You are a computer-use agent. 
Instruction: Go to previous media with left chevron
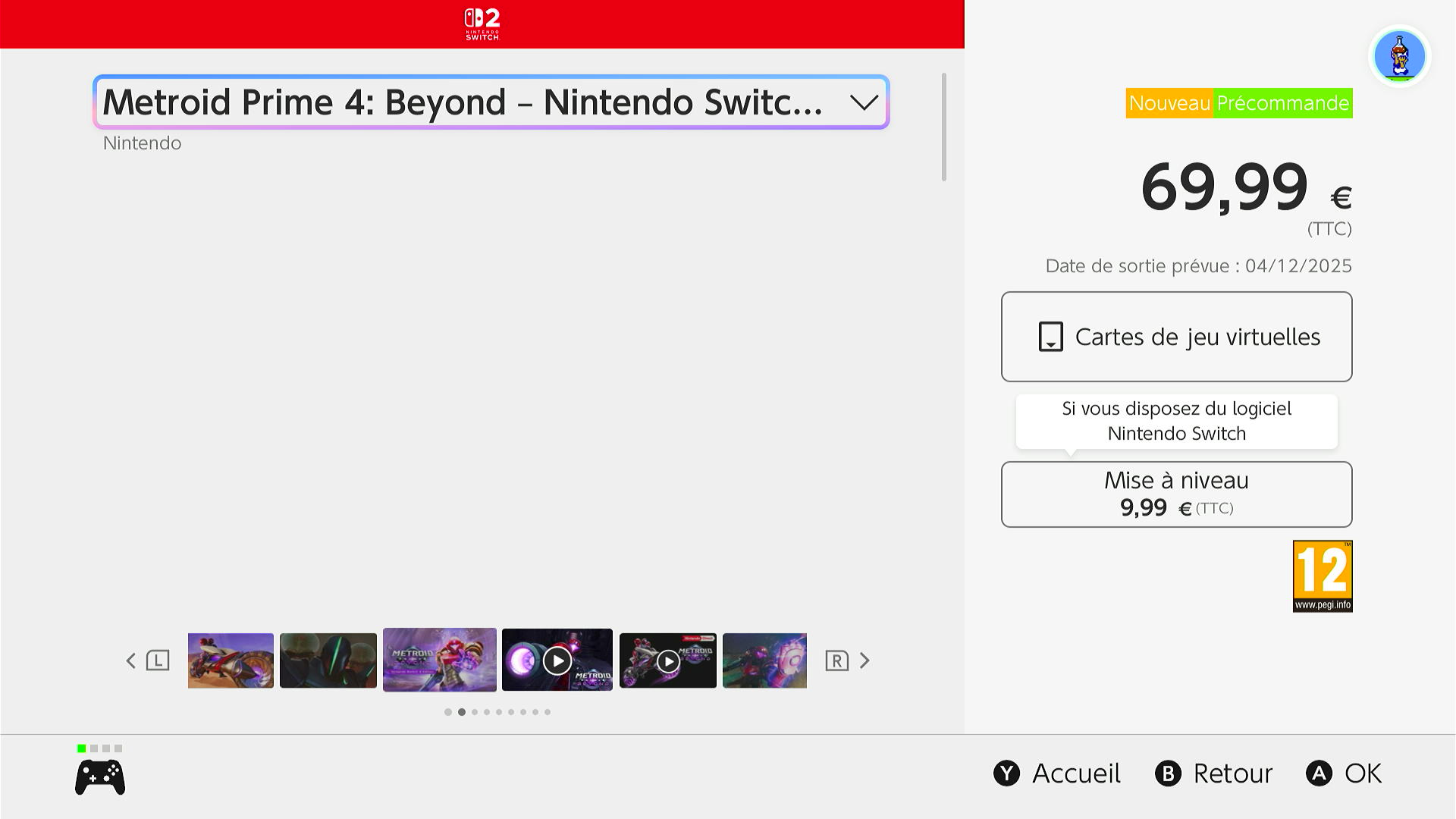point(130,661)
